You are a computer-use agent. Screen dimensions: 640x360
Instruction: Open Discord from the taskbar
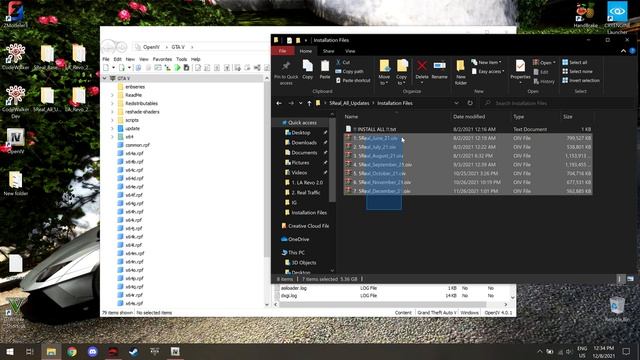93,351
